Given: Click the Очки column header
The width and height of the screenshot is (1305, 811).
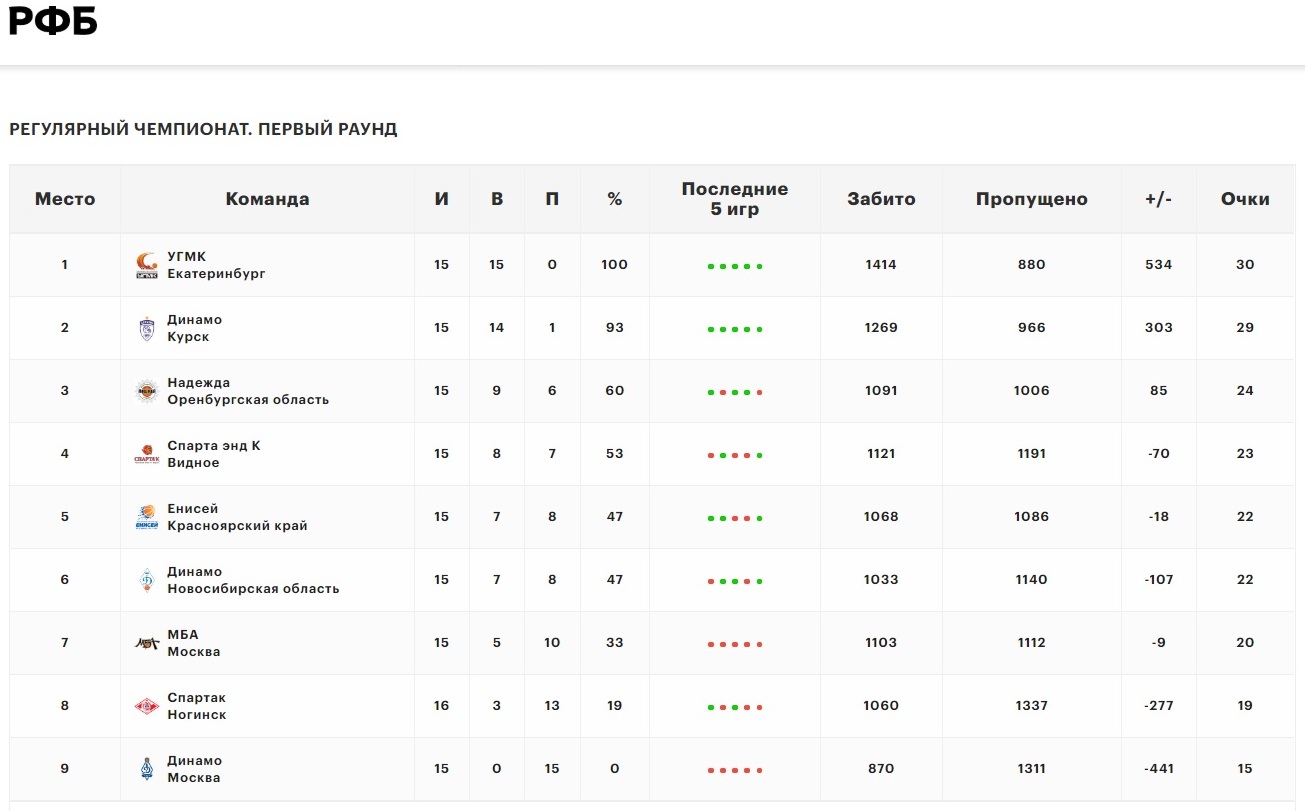Looking at the screenshot, I should [x=1245, y=199].
